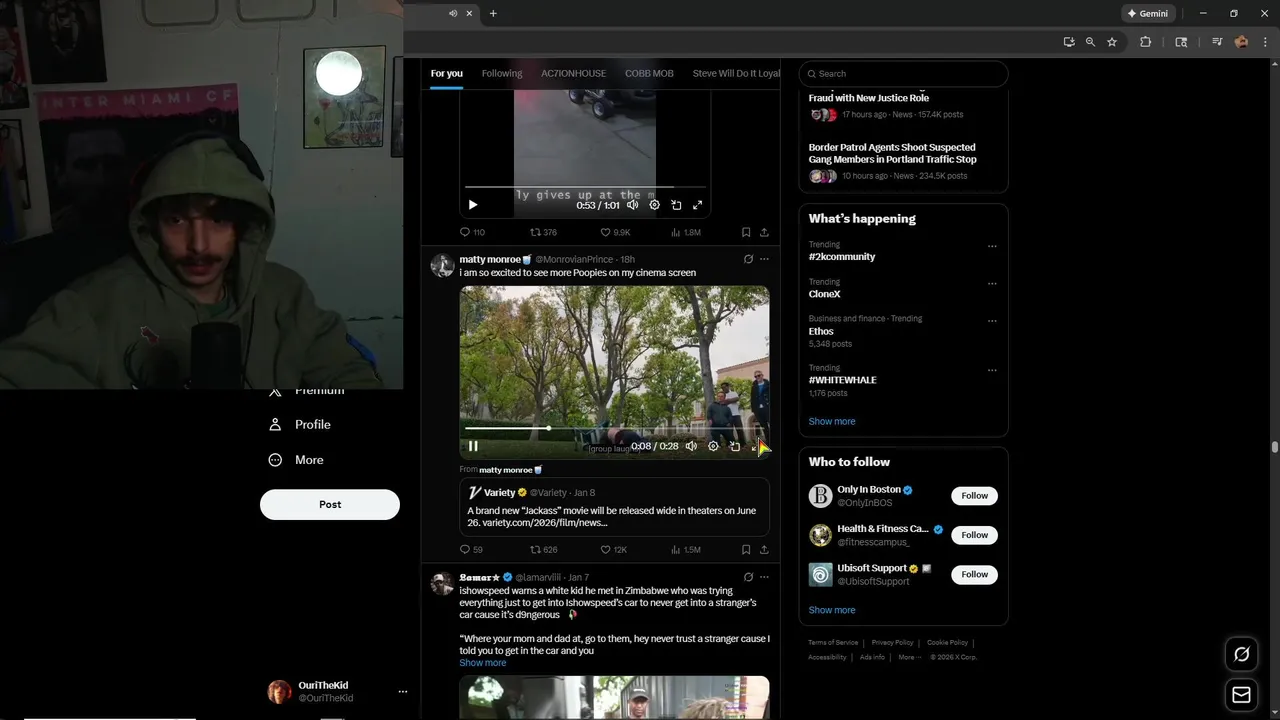Like the post with 12K likes
The width and height of the screenshot is (1280, 720).
(613, 549)
